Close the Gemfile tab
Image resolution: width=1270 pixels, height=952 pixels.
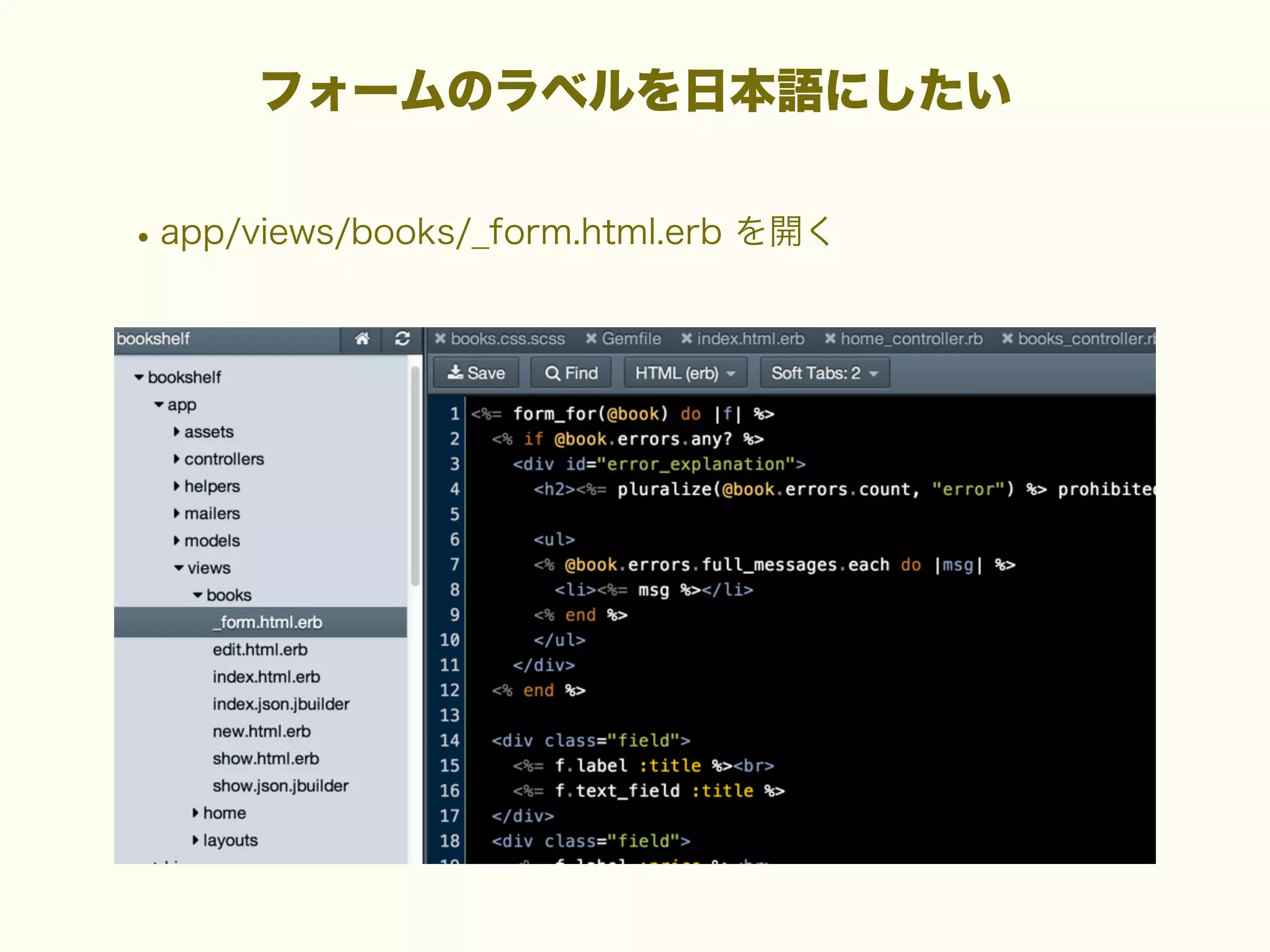pyautogui.click(x=592, y=338)
